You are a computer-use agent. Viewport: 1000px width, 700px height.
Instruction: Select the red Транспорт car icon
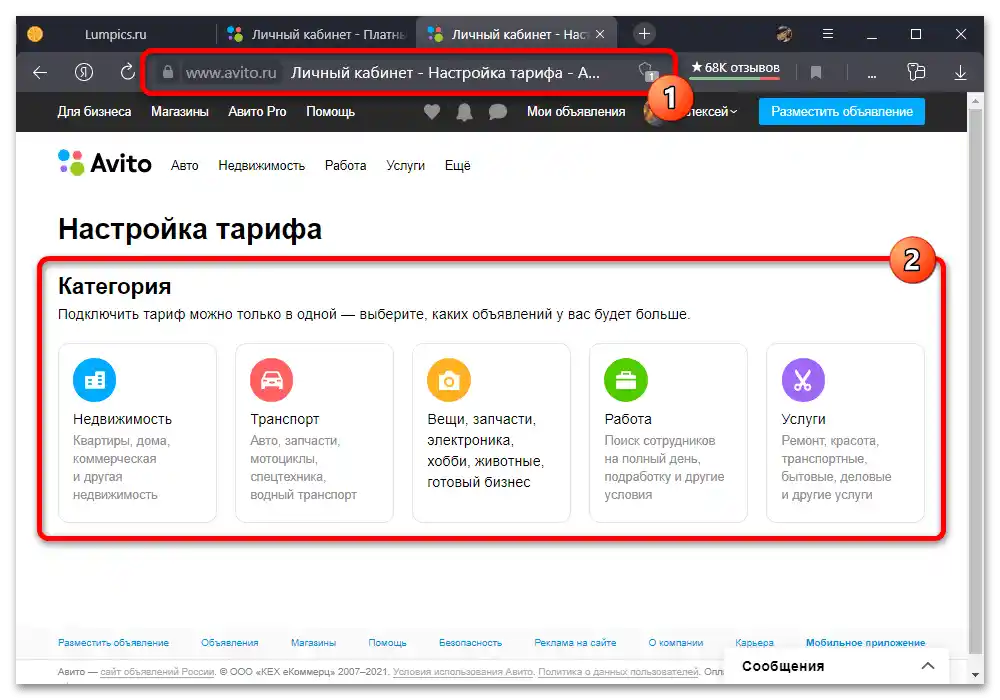tap(272, 380)
